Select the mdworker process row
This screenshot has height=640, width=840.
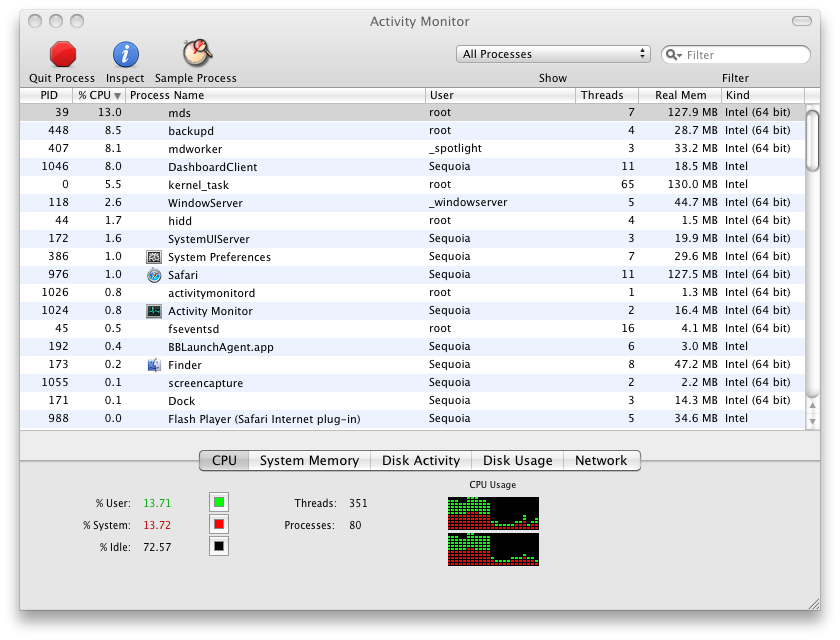412,148
